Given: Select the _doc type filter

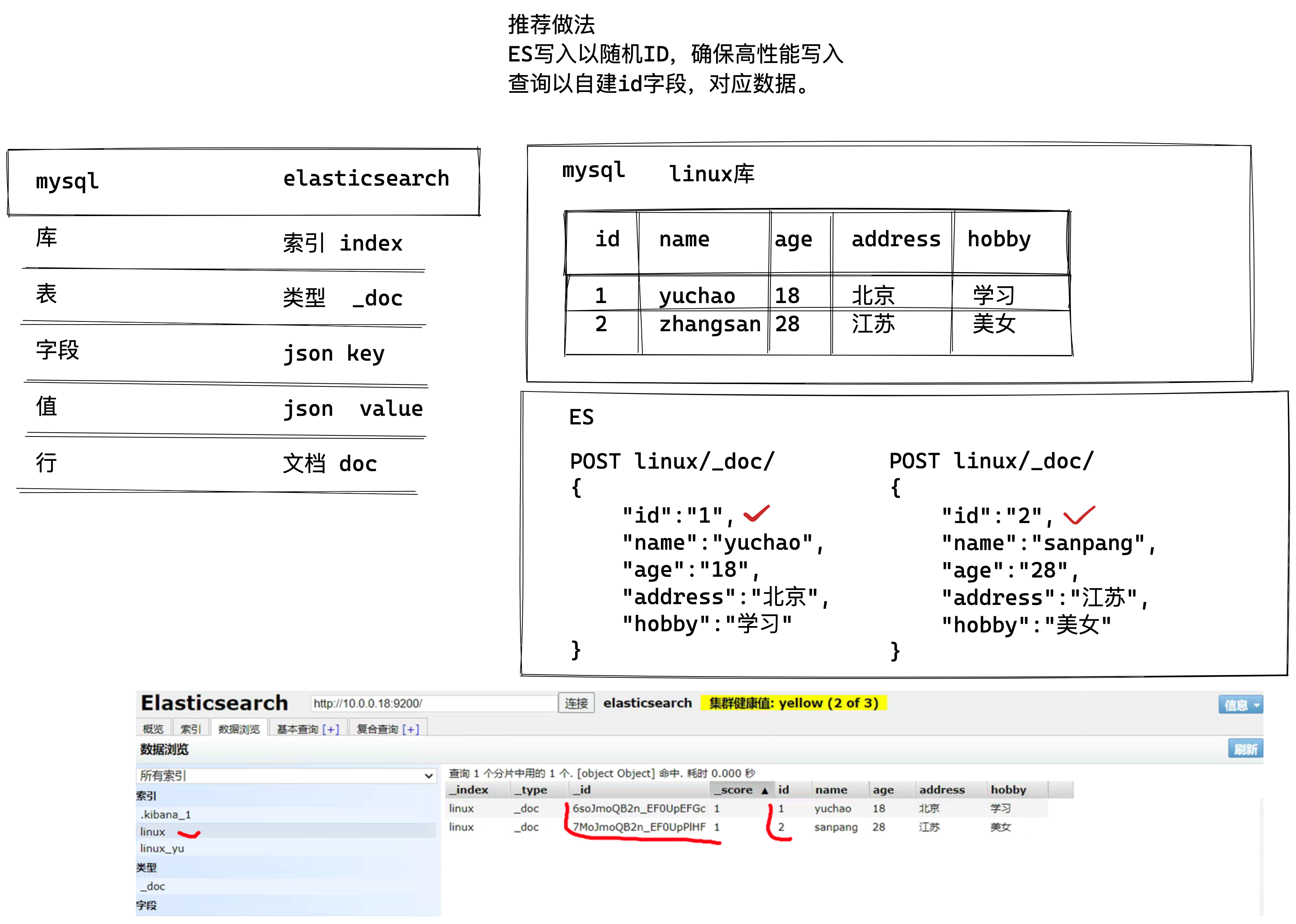Looking at the screenshot, I should pos(152,886).
